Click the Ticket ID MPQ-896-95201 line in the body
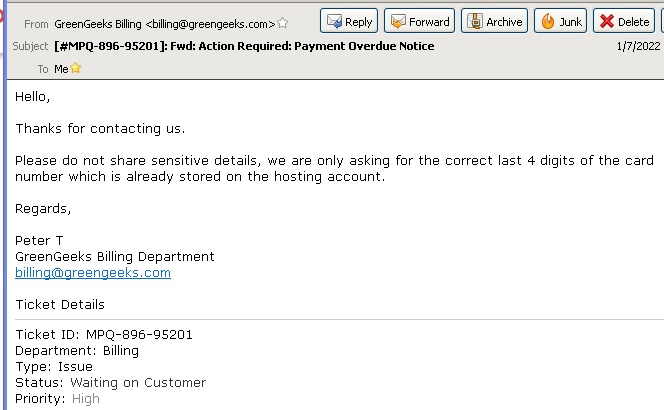This screenshot has height=410, width=664. point(104,335)
